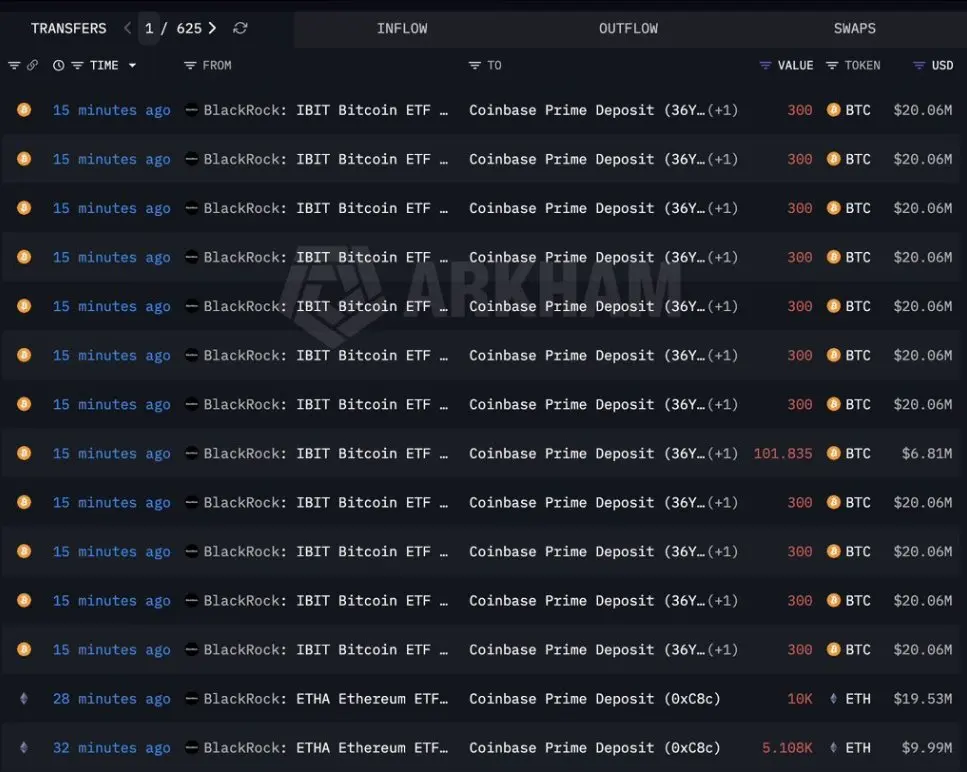Click the 5.108K value cell
The width and height of the screenshot is (967, 772).
787,748
